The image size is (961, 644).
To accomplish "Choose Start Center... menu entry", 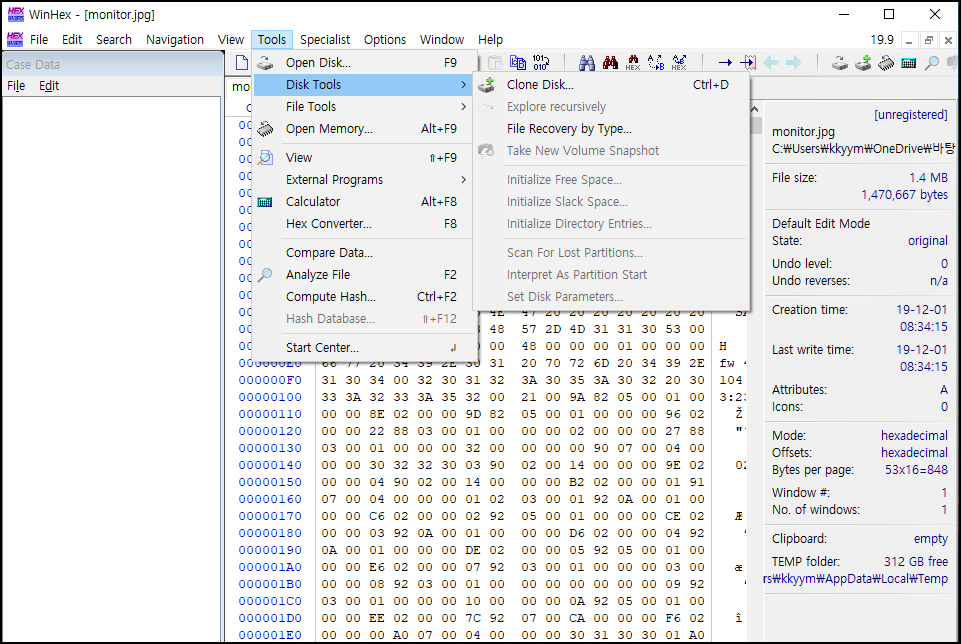I will (362, 347).
